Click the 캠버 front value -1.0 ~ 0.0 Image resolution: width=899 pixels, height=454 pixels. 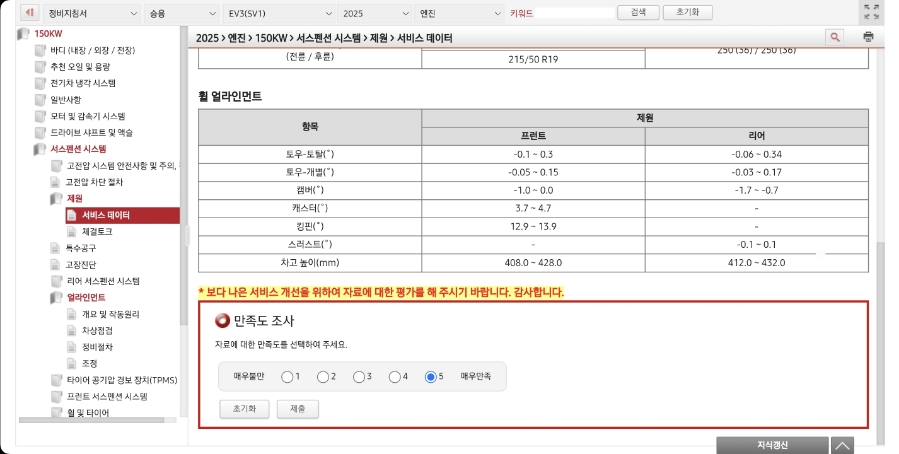[533, 190]
